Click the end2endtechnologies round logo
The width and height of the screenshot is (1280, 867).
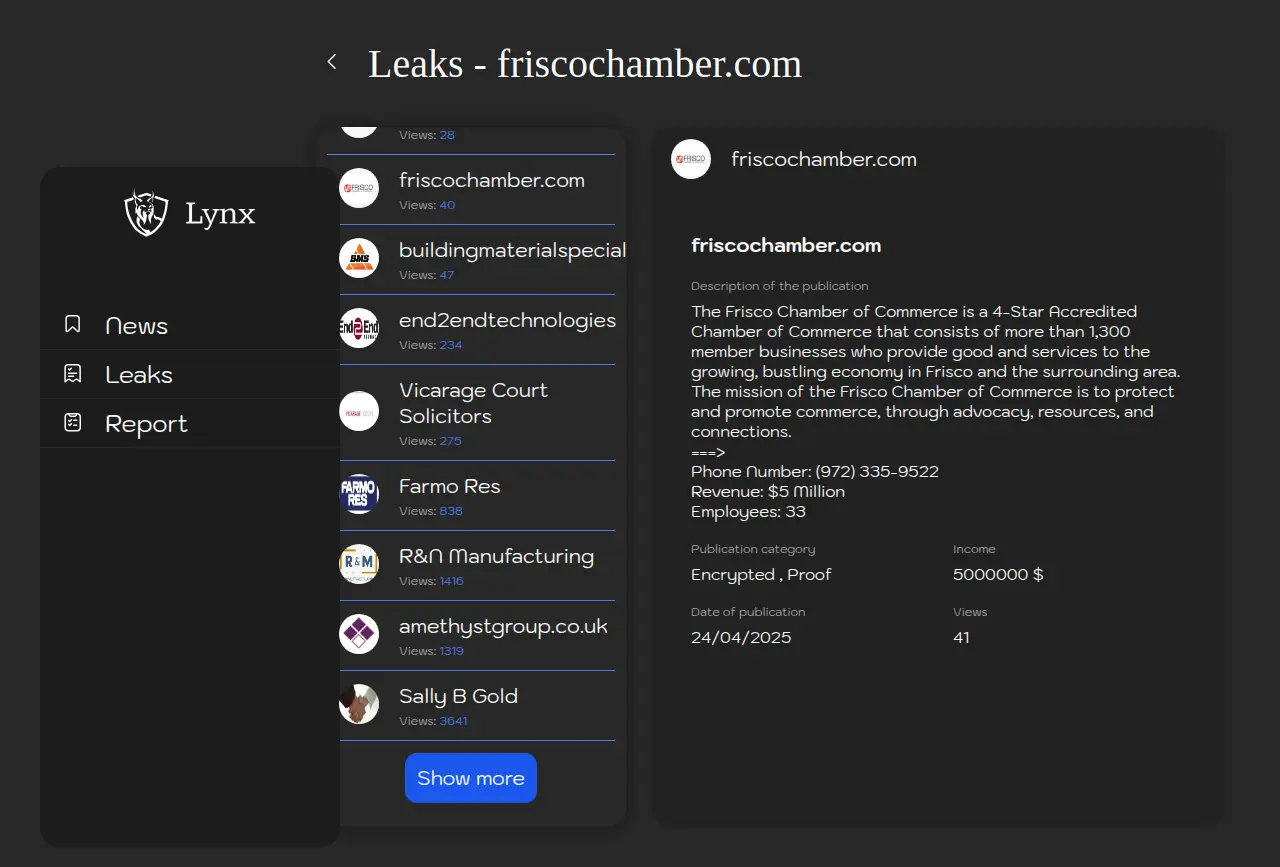[x=359, y=328]
